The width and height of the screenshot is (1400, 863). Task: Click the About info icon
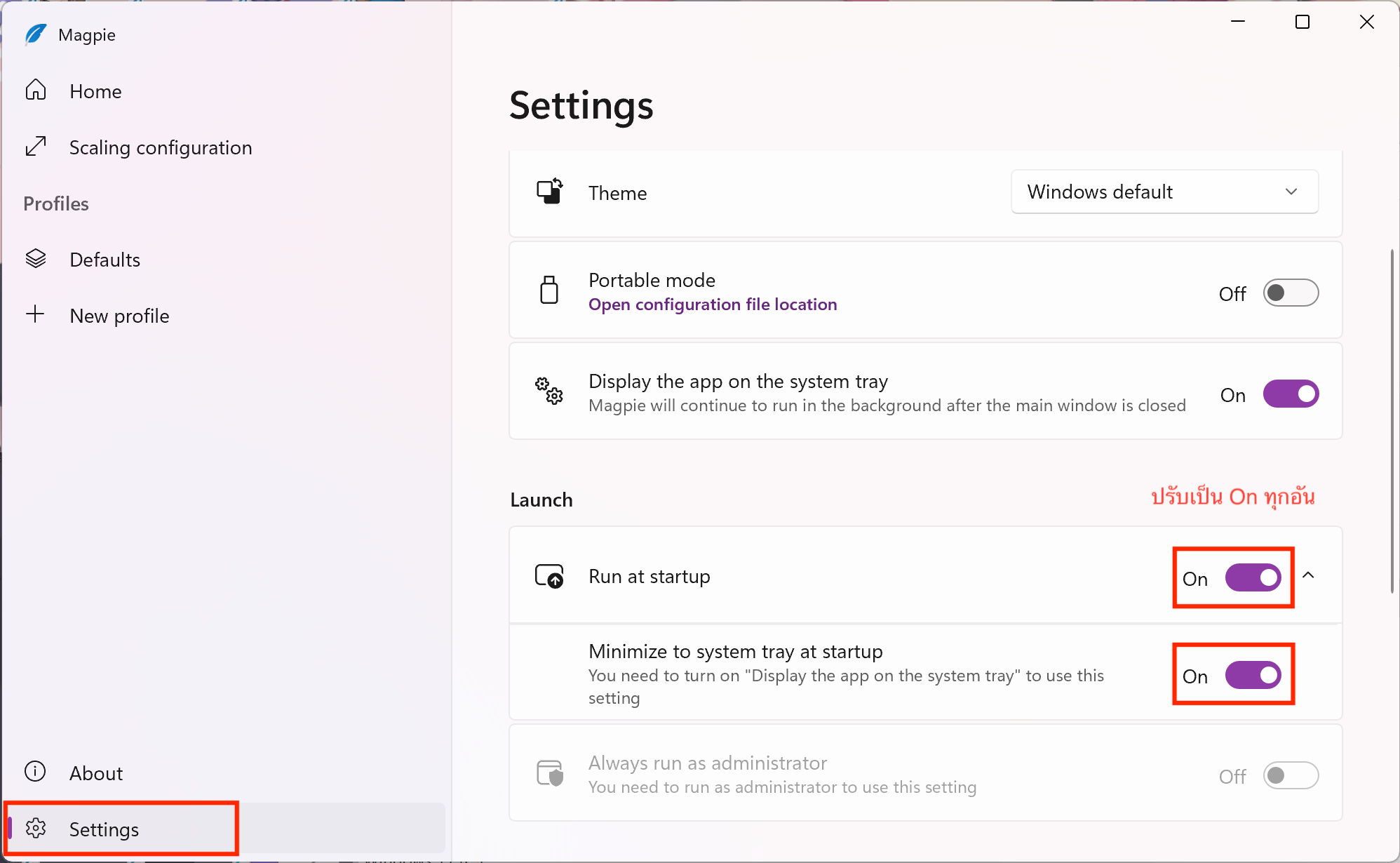35,772
